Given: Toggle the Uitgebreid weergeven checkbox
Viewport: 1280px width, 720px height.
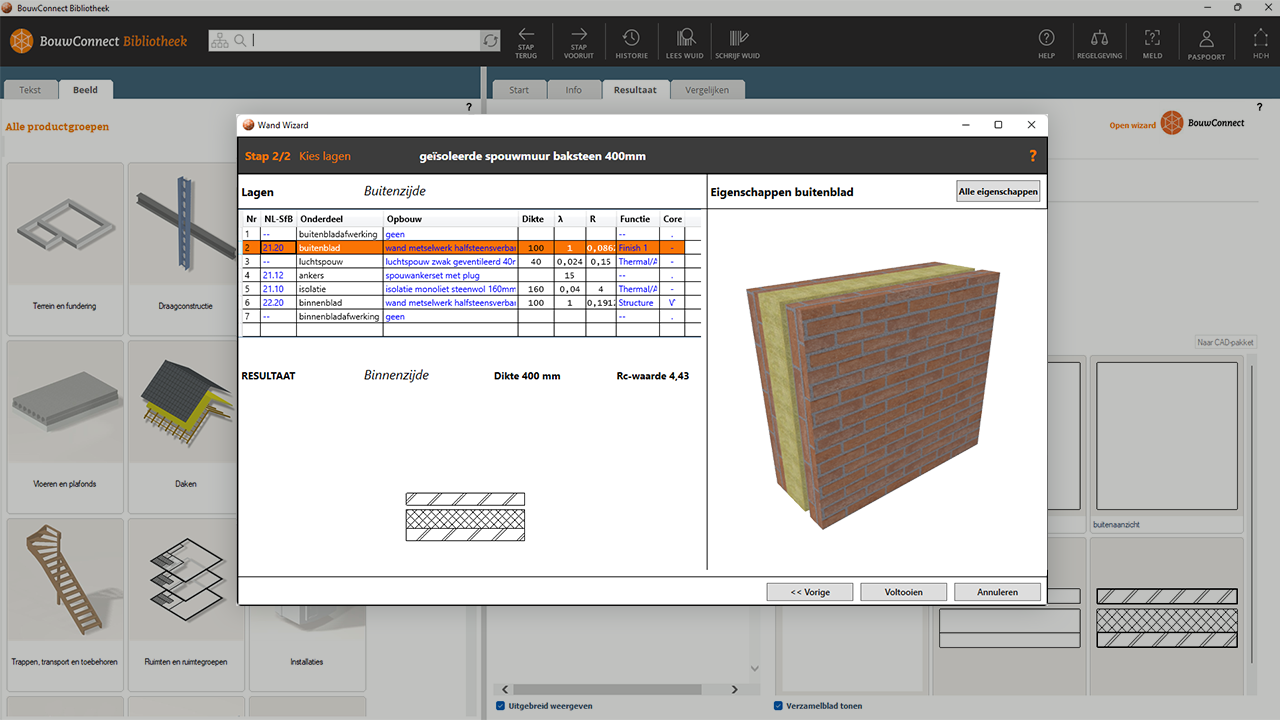Looking at the screenshot, I should (501, 706).
